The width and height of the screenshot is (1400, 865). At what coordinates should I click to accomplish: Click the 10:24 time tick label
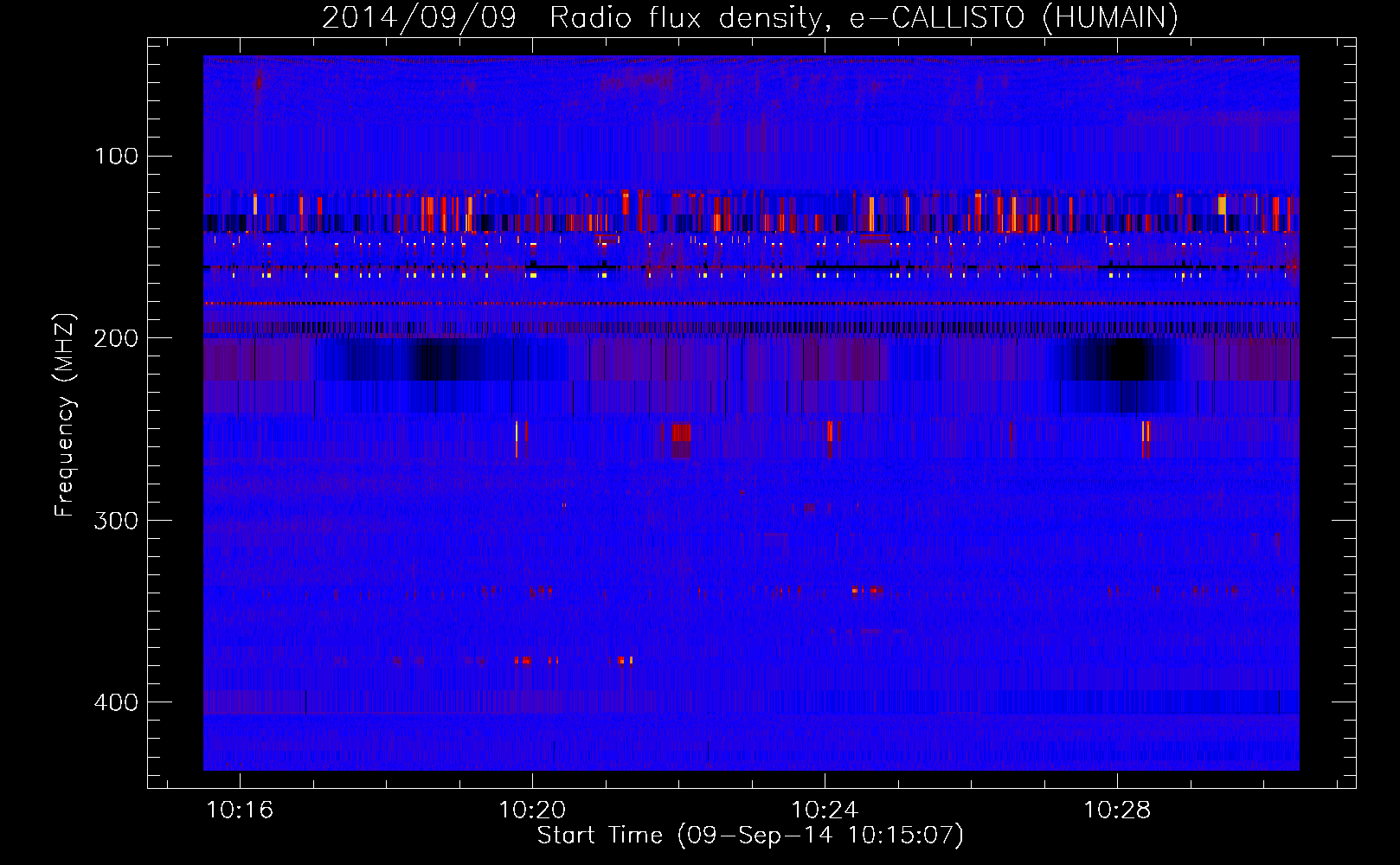click(825, 811)
